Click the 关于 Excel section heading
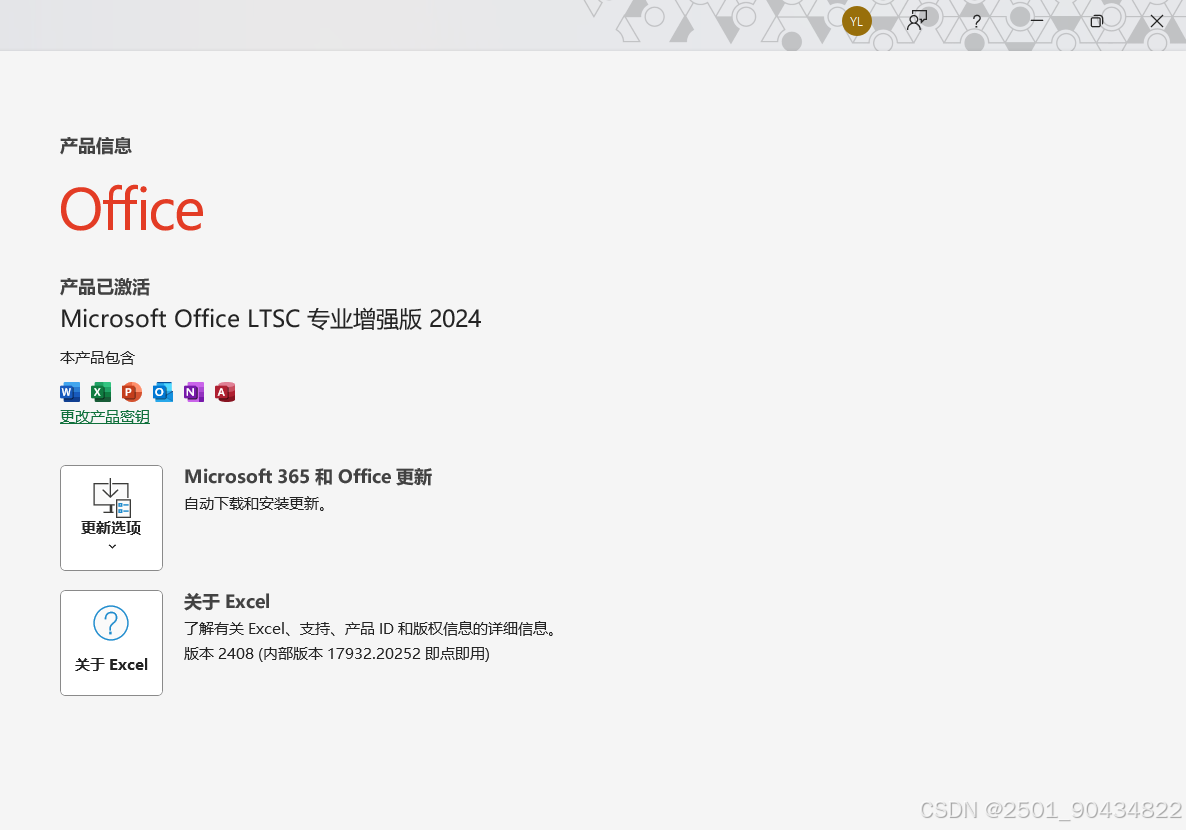Image resolution: width=1186 pixels, height=830 pixels. [227, 602]
